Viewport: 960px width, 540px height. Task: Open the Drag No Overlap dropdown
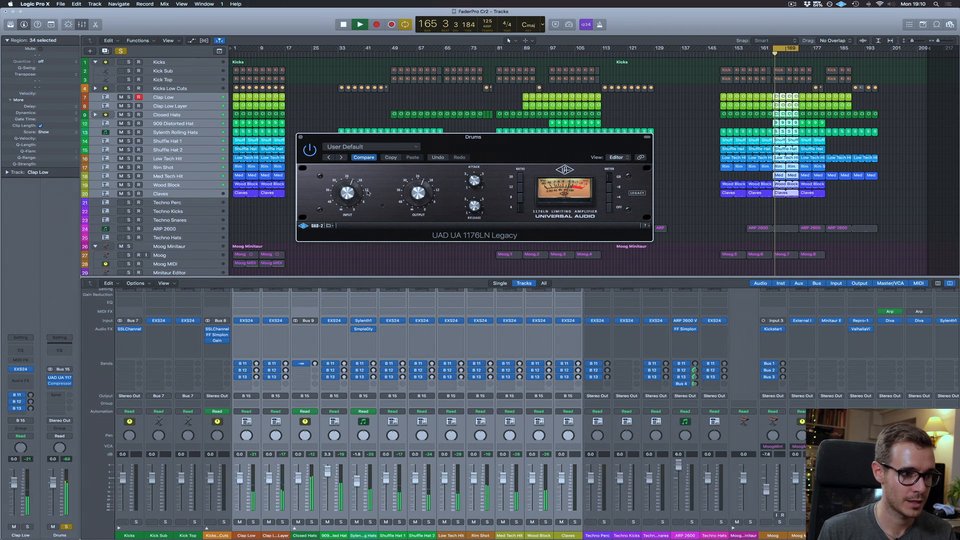click(836, 40)
